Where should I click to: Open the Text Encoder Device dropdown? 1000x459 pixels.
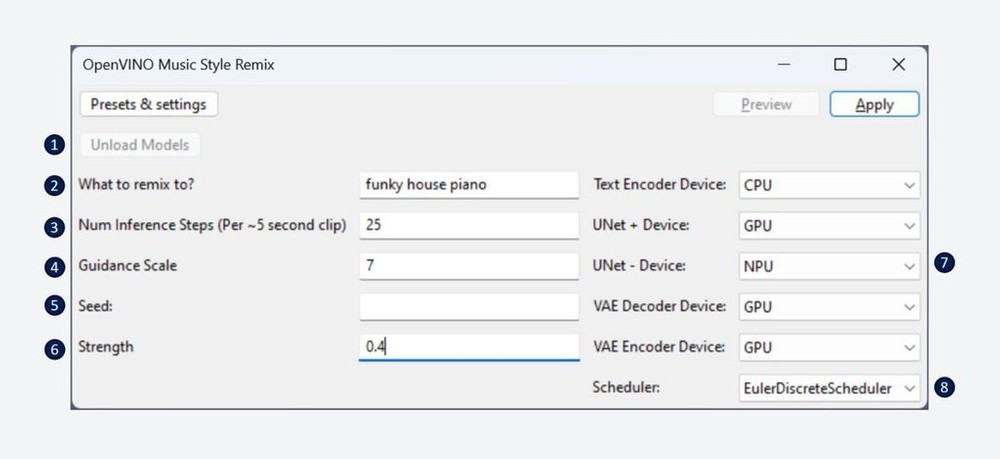pyautogui.click(x=828, y=185)
